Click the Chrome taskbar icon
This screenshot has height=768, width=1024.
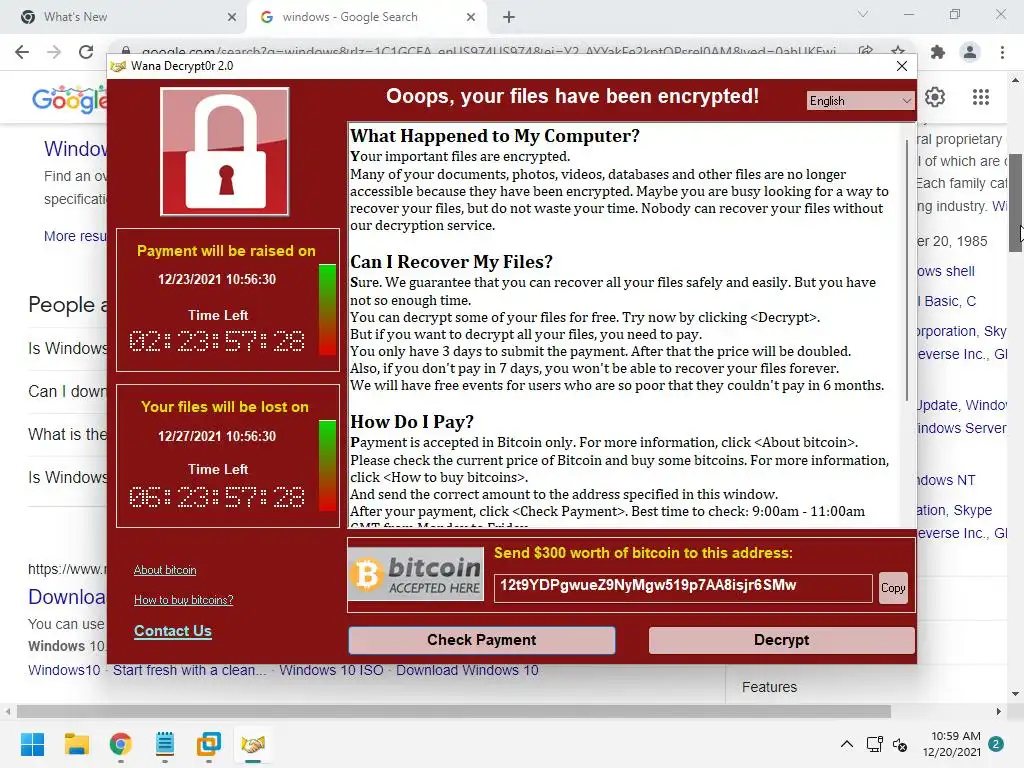pos(121,744)
